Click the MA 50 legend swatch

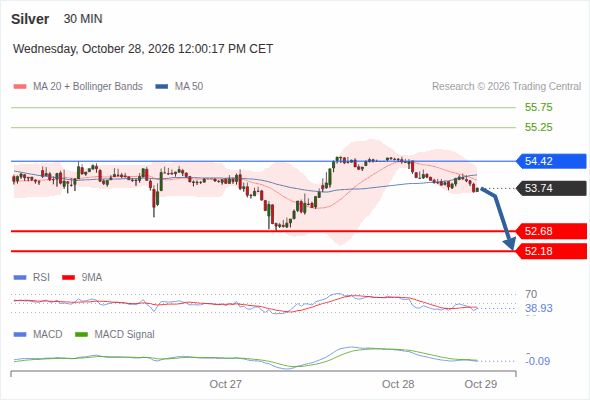coord(162,87)
